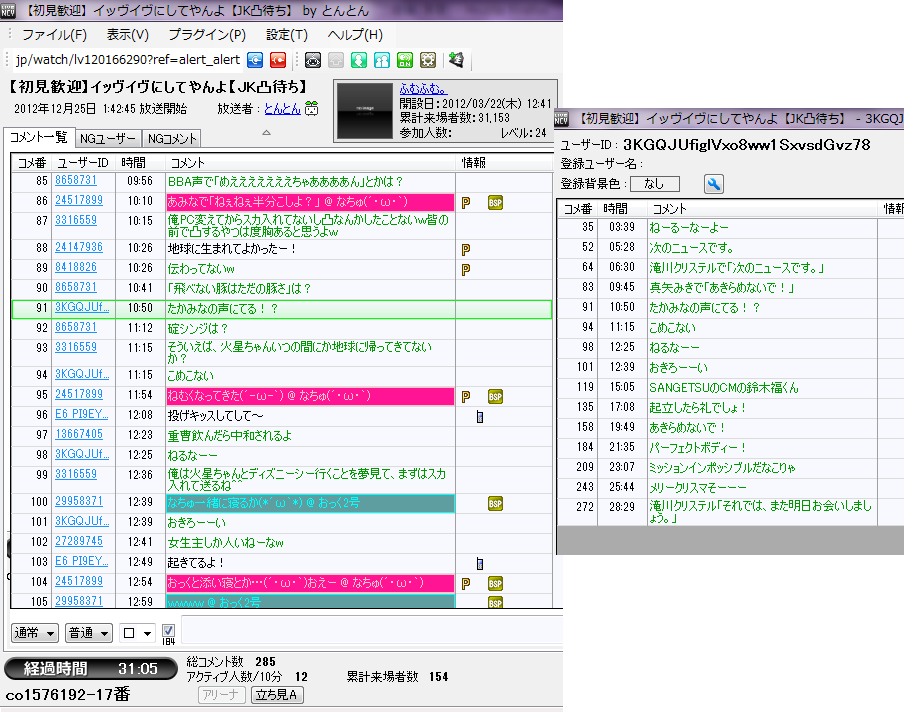Open user ID 24147936 link on comment 88
Viewport: 904px width, 712px height.
79,247
